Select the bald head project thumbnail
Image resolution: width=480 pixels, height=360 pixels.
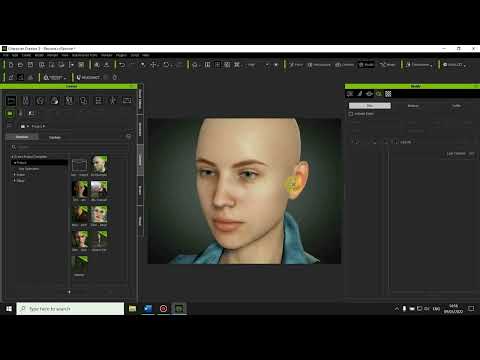(99, 164)
